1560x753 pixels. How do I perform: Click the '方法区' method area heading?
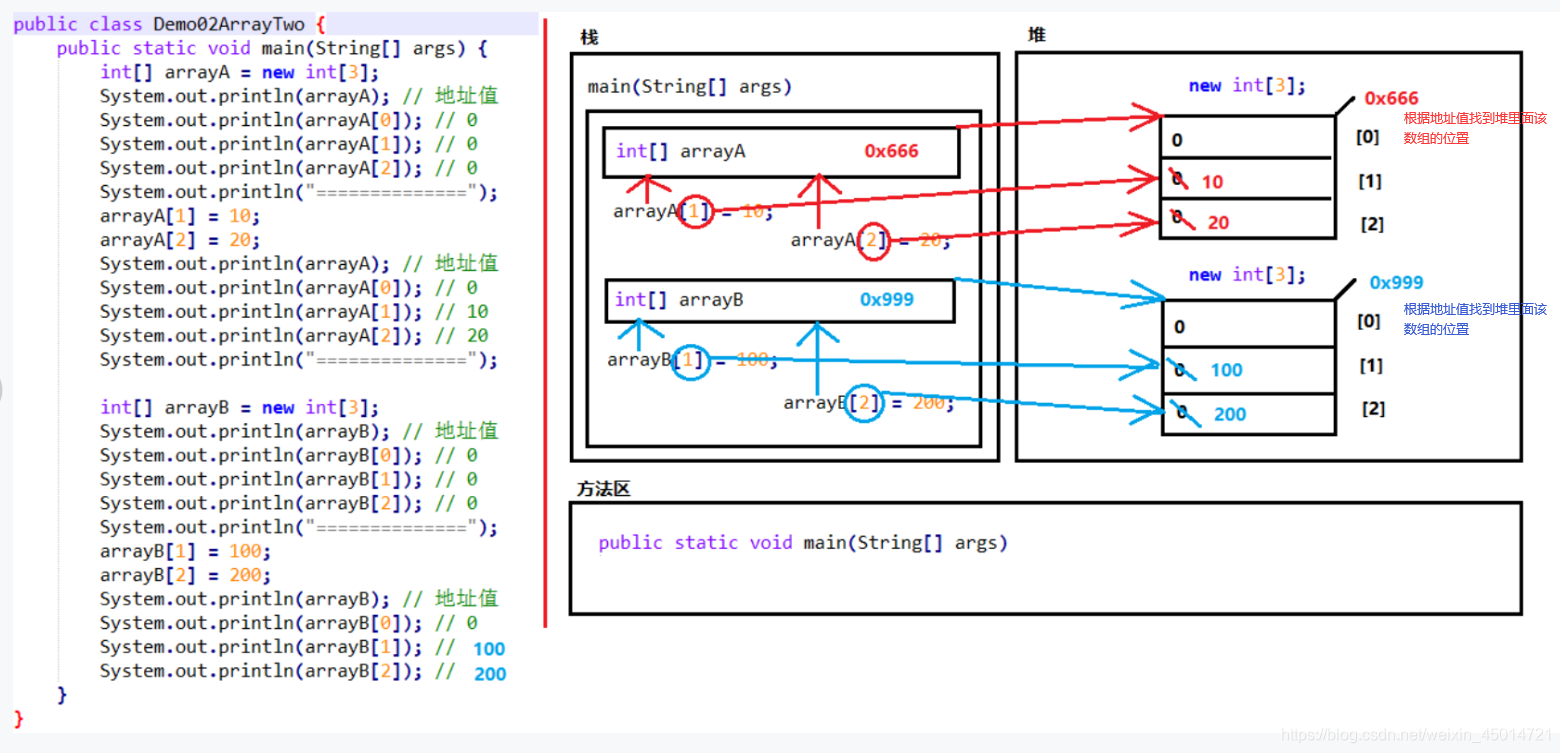coord(604,489)
